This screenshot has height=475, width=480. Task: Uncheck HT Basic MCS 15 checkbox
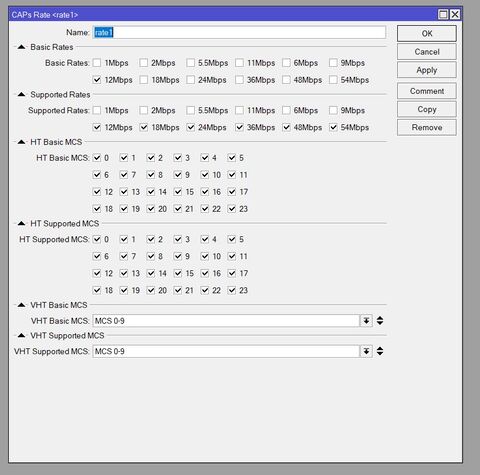(178, 192)
